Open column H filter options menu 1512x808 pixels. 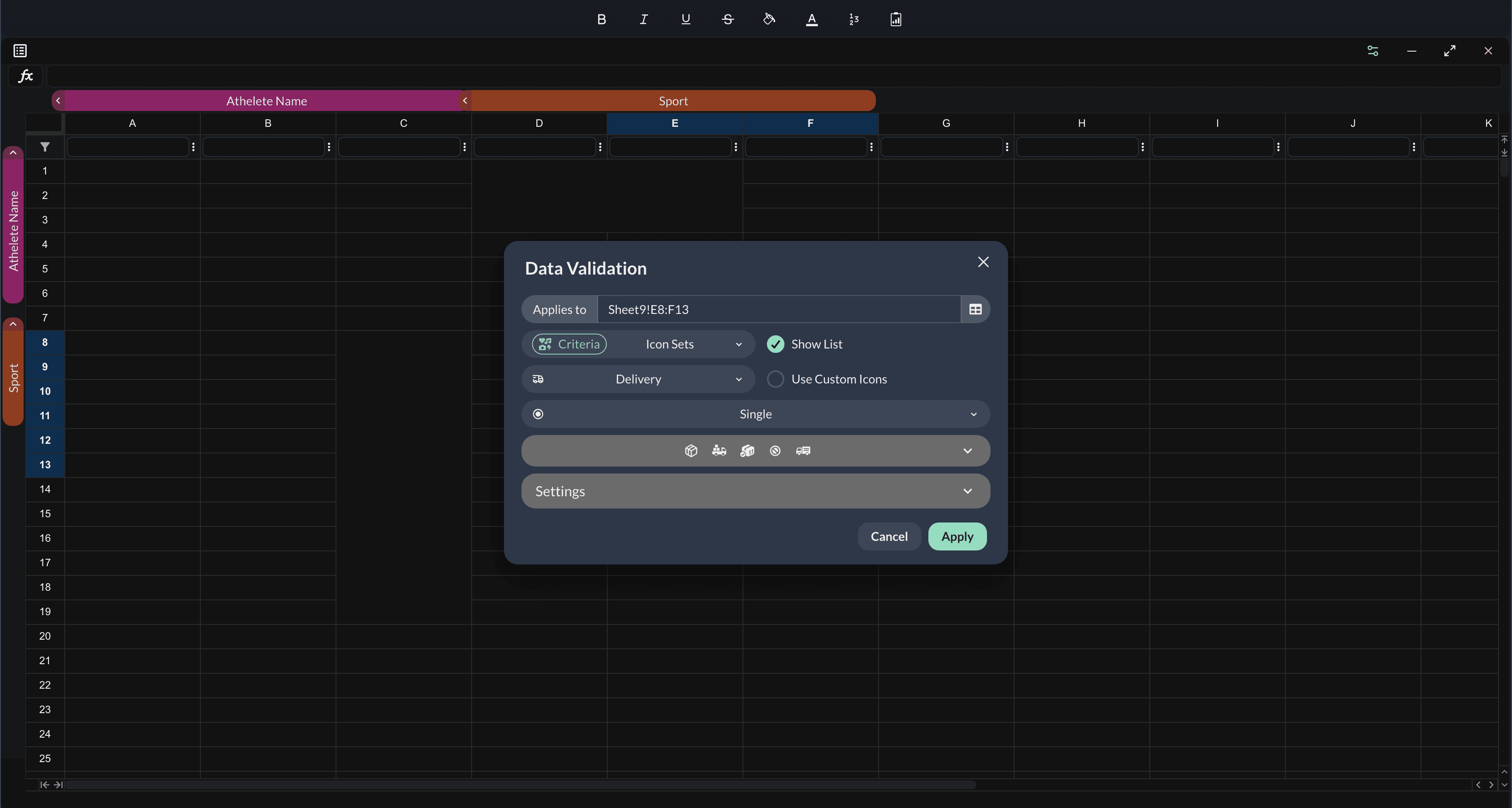click(x=1142, y=147)
